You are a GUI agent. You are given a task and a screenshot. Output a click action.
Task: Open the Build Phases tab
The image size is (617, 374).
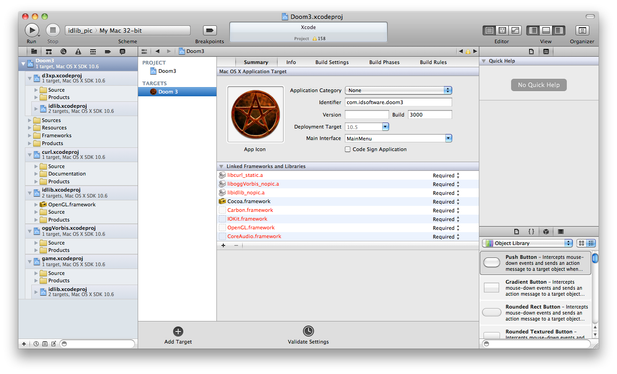click(384, 62)
